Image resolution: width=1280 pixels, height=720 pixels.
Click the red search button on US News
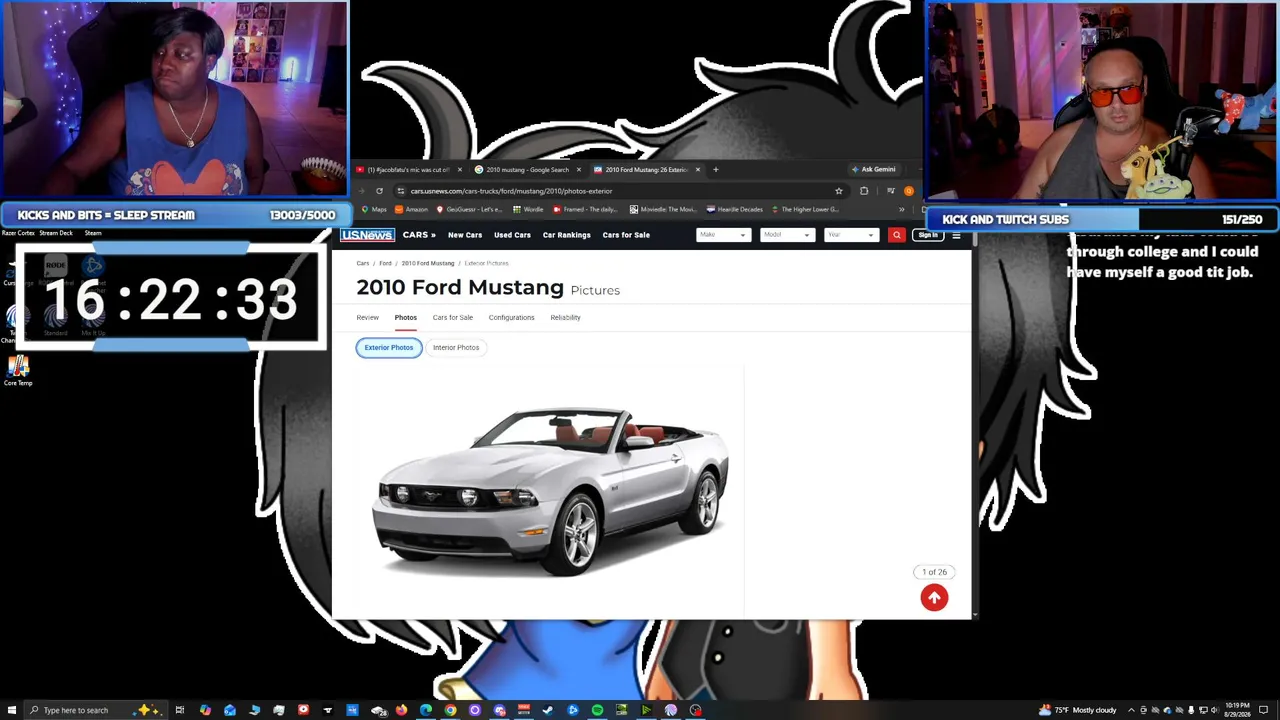point(897,235)
